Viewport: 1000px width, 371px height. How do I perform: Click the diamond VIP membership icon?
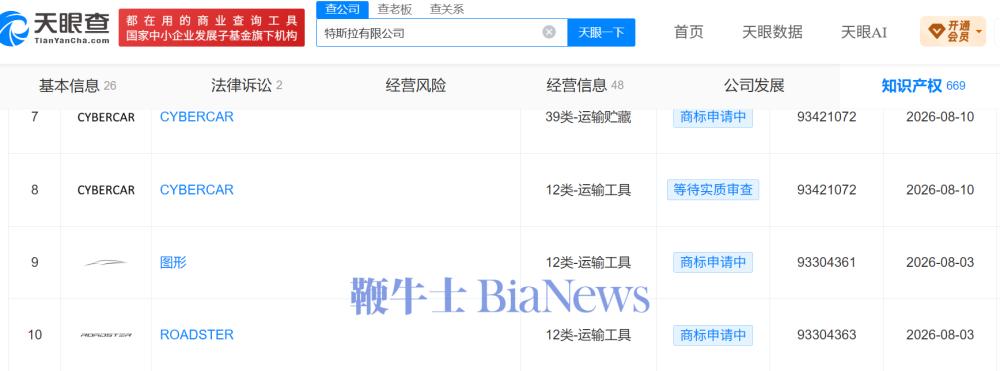[x=936, y=31]
